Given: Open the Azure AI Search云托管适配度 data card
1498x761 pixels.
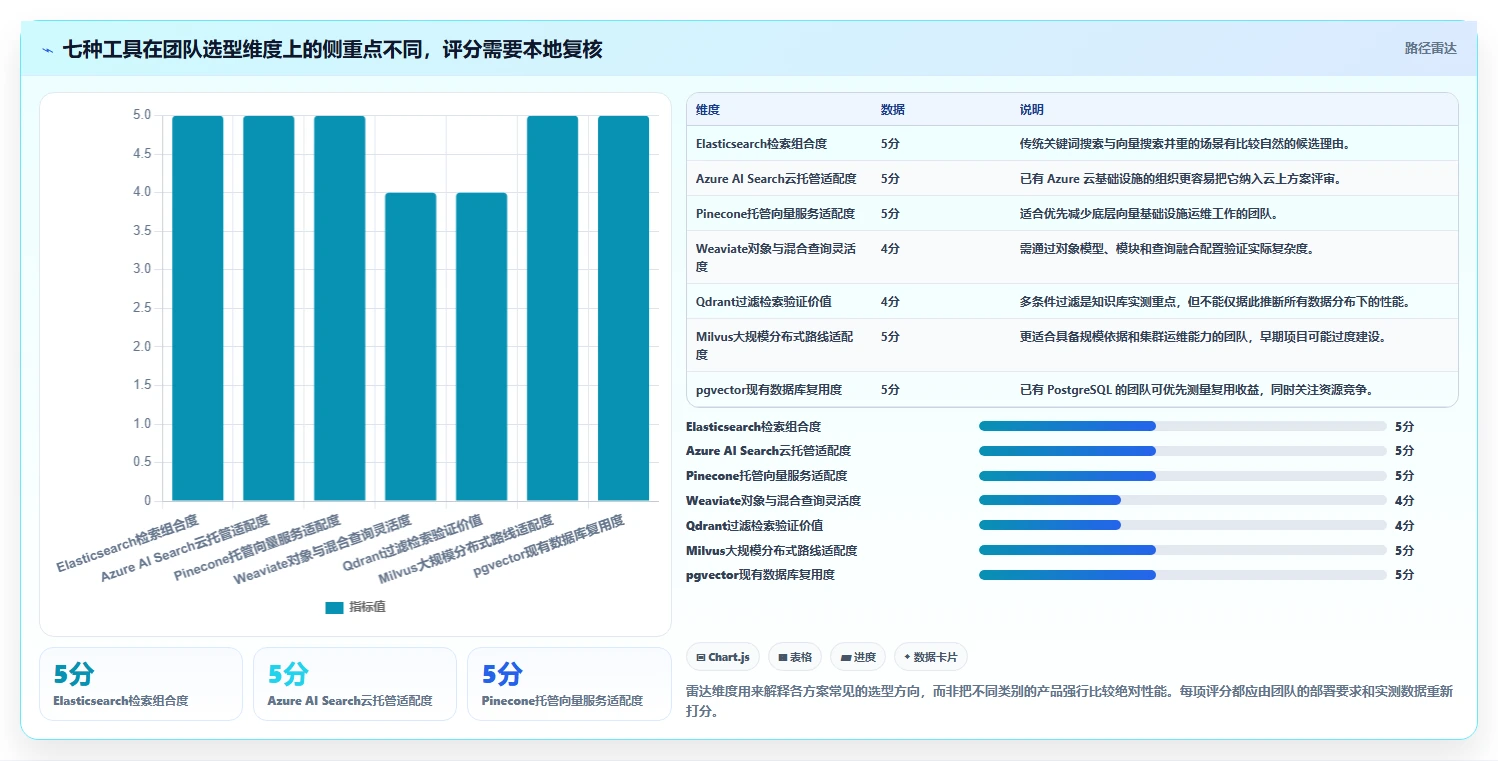Looking at the screenshot, I should point(355,684).
